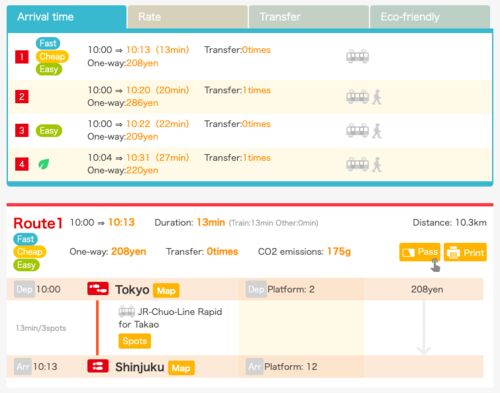Screen dimensions: 500x393
Task: Open the Map for Tokyo station
Action: coord(166,290)
